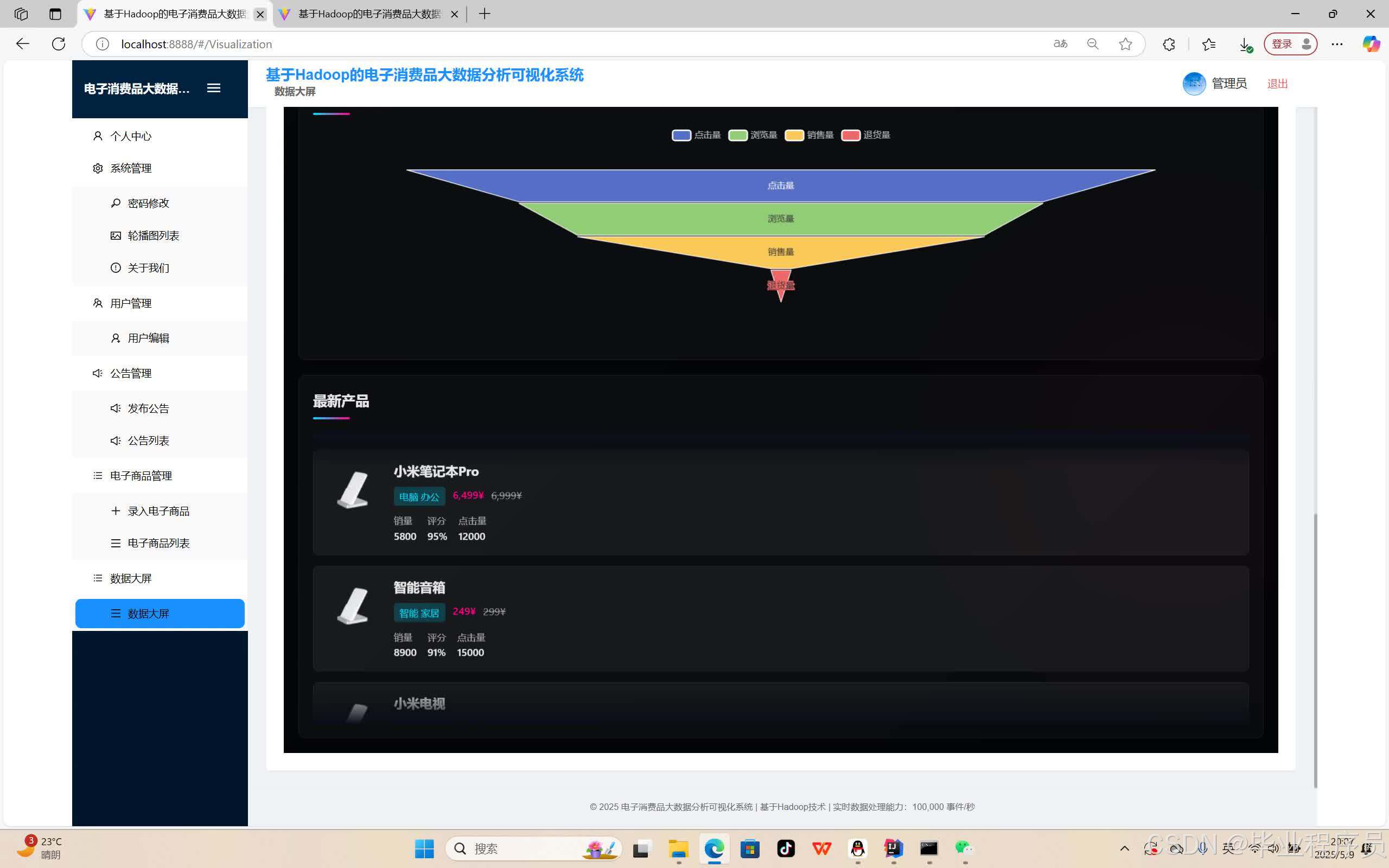Image resolution: width=1389 pixels, height=868 pixels.
Task: Open 个人中心 in the sidebar
Action: click(x=160, y=136)
